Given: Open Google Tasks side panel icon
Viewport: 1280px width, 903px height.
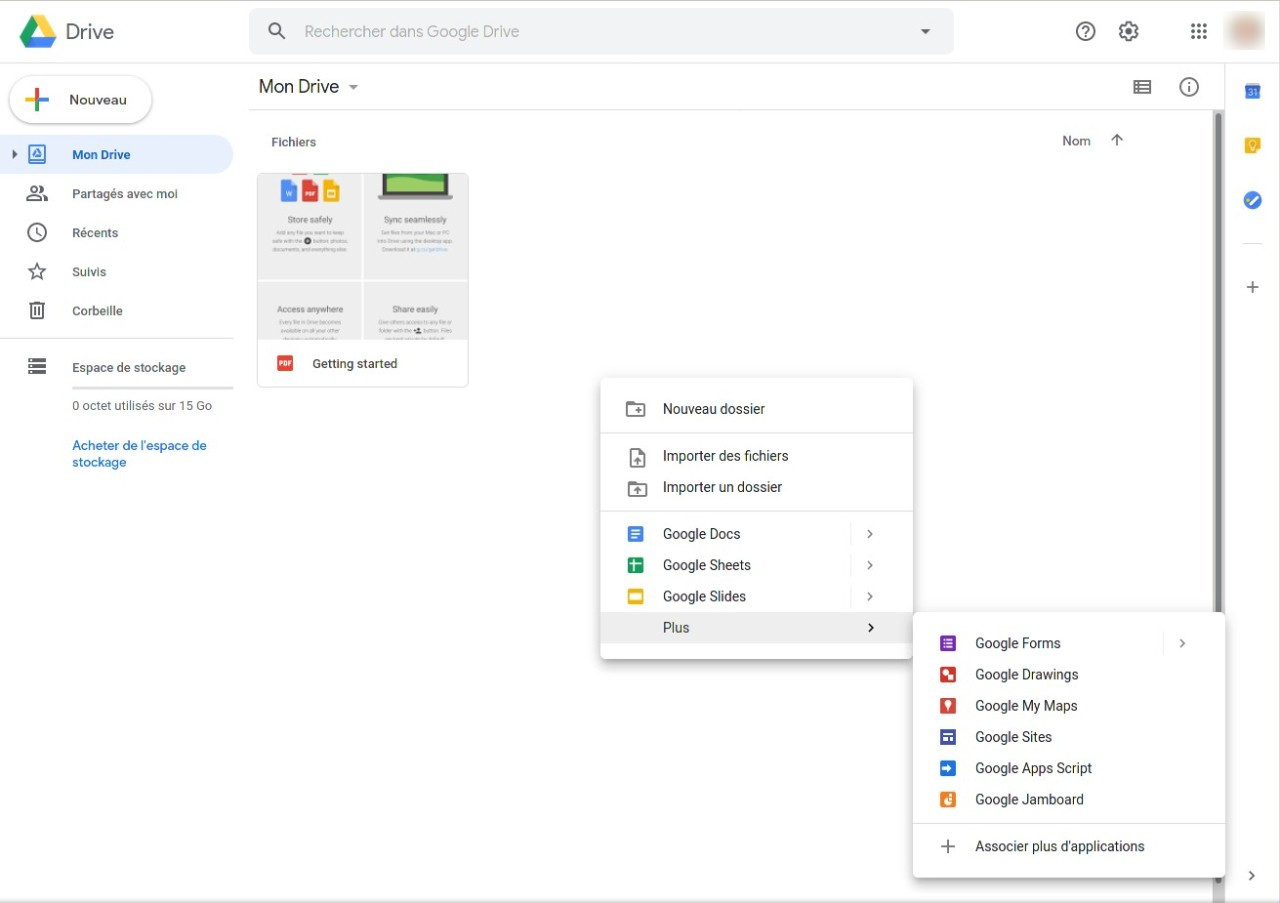Looking at the screenshot, I should 1252,200.
